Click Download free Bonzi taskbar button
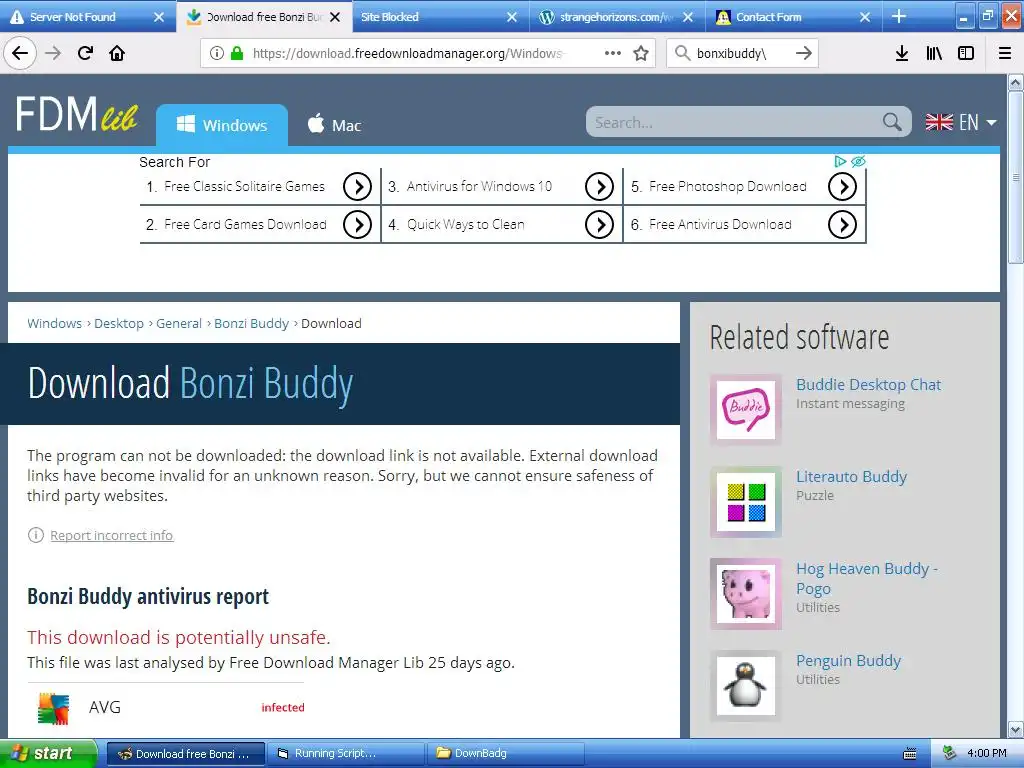 186,753
